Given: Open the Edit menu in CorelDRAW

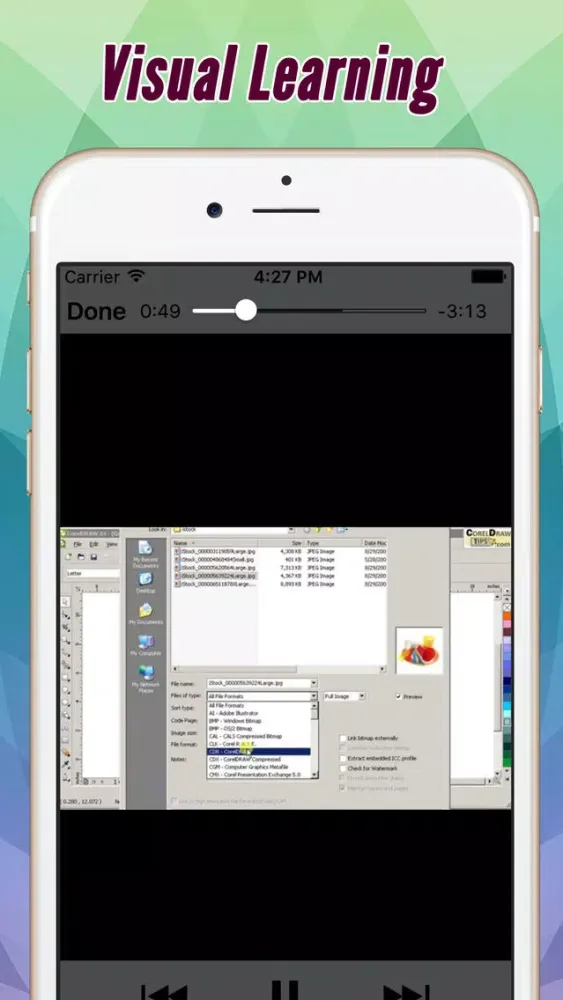Looking at the screenshot, I should pyautogui.click(x=94, y=544).
